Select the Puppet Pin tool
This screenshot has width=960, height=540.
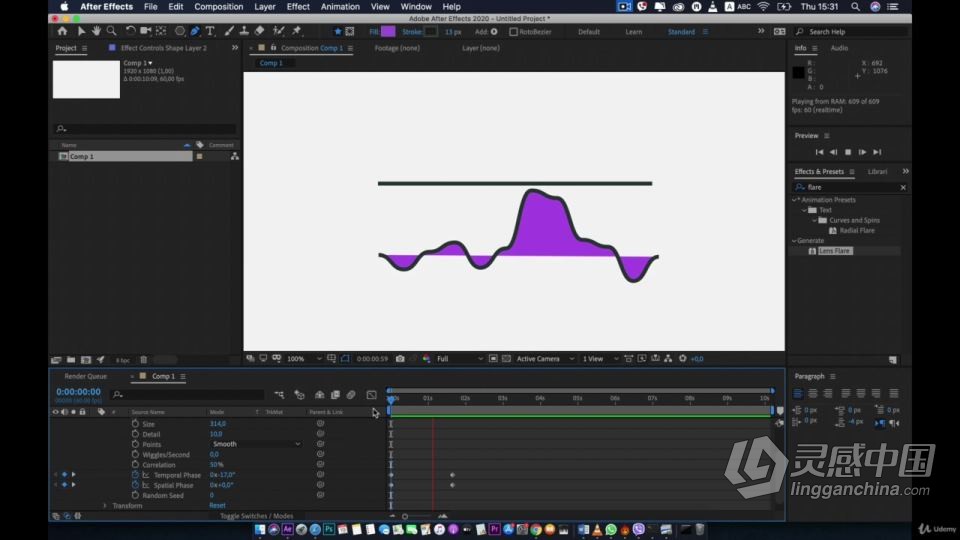(297, 31)
